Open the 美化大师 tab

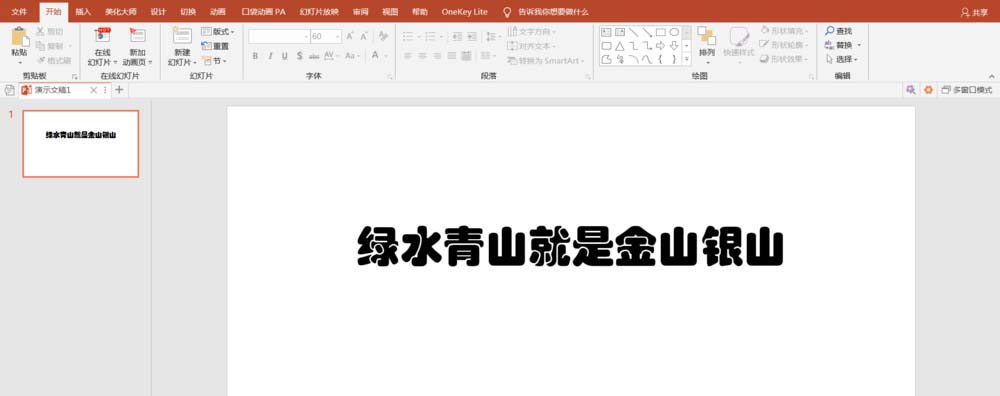pyautogui.click(x=121, y=11)
